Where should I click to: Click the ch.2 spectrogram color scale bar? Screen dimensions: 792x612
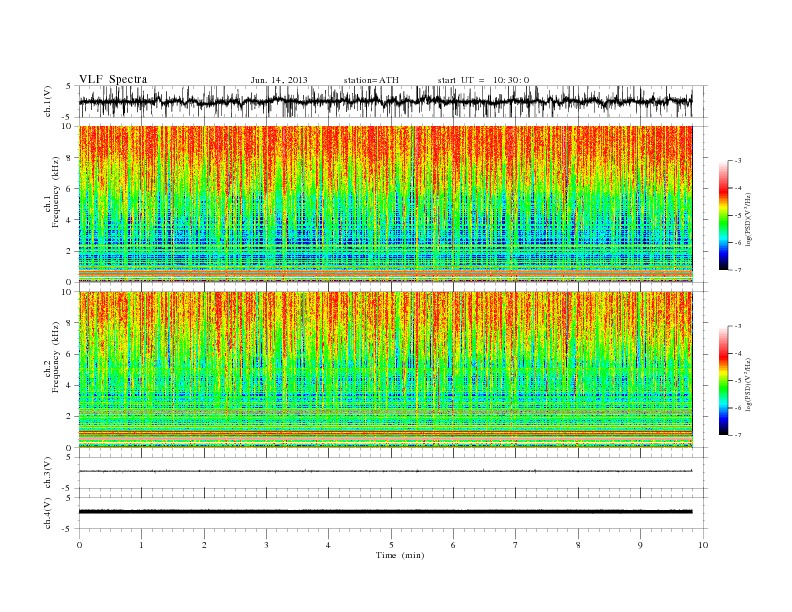tap(724, 381)
